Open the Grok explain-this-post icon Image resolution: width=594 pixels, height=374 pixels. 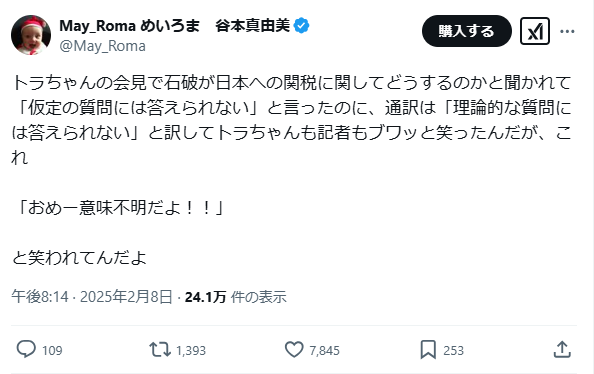(535, 31)
